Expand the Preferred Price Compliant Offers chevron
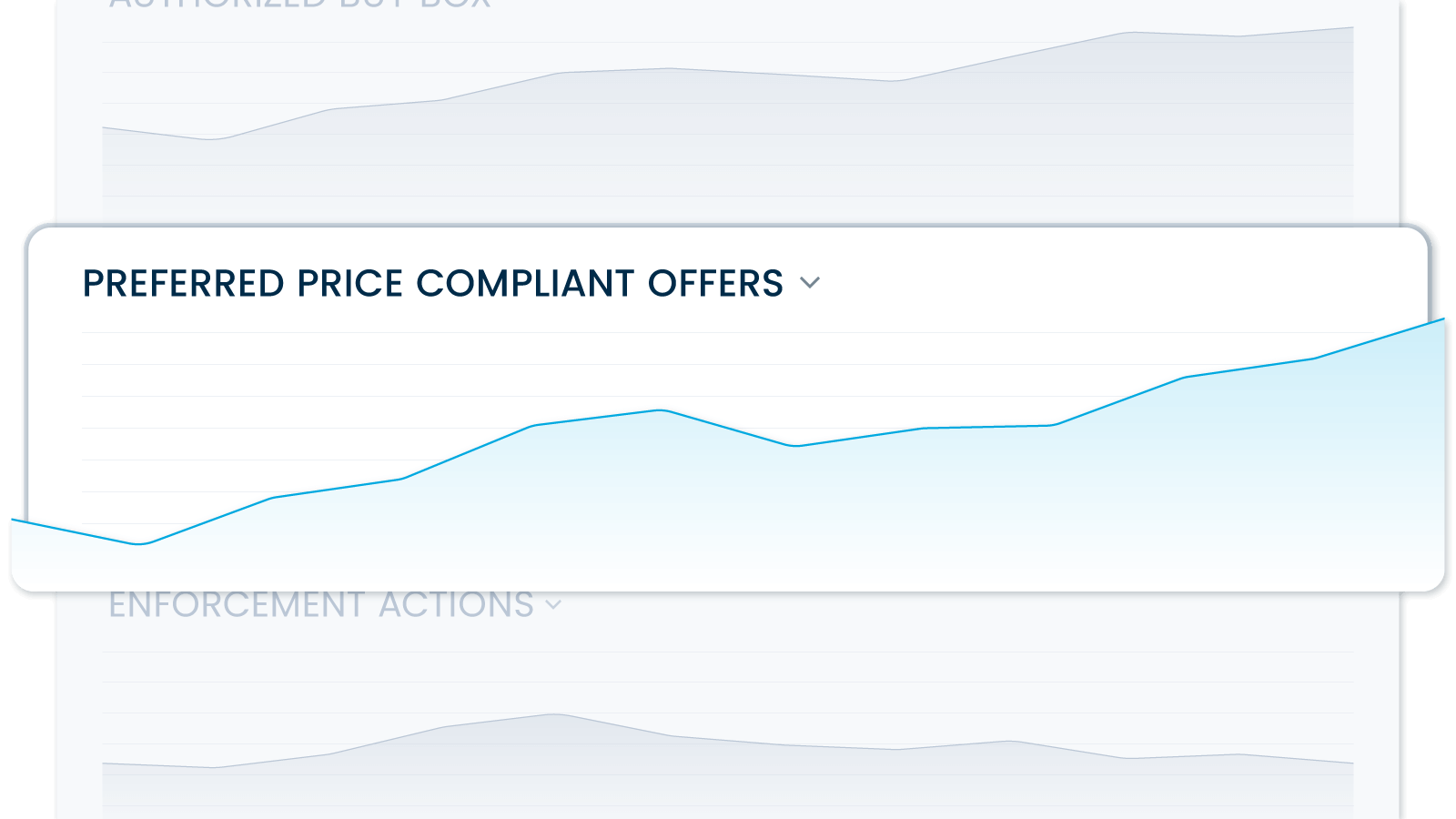Screen dimensions: 1456x819 (810, 283)
